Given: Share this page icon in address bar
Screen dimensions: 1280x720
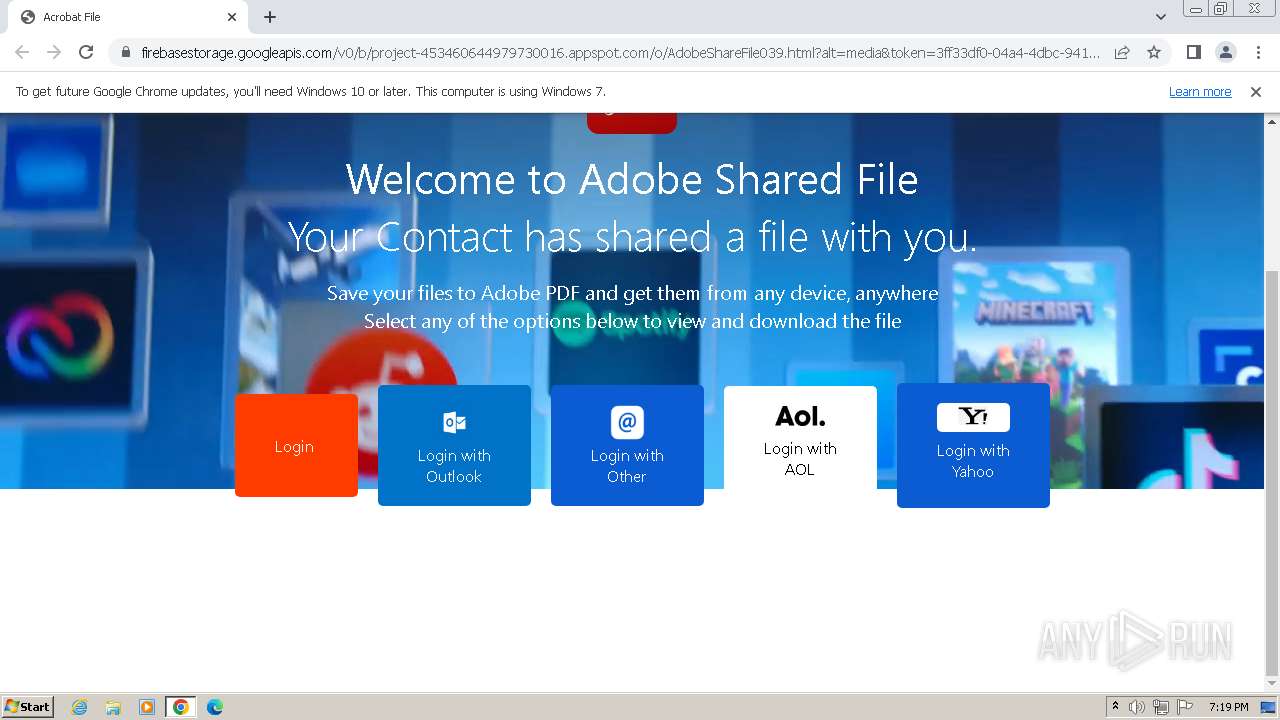Looking at the screenshot, I should click(1122, 52).
